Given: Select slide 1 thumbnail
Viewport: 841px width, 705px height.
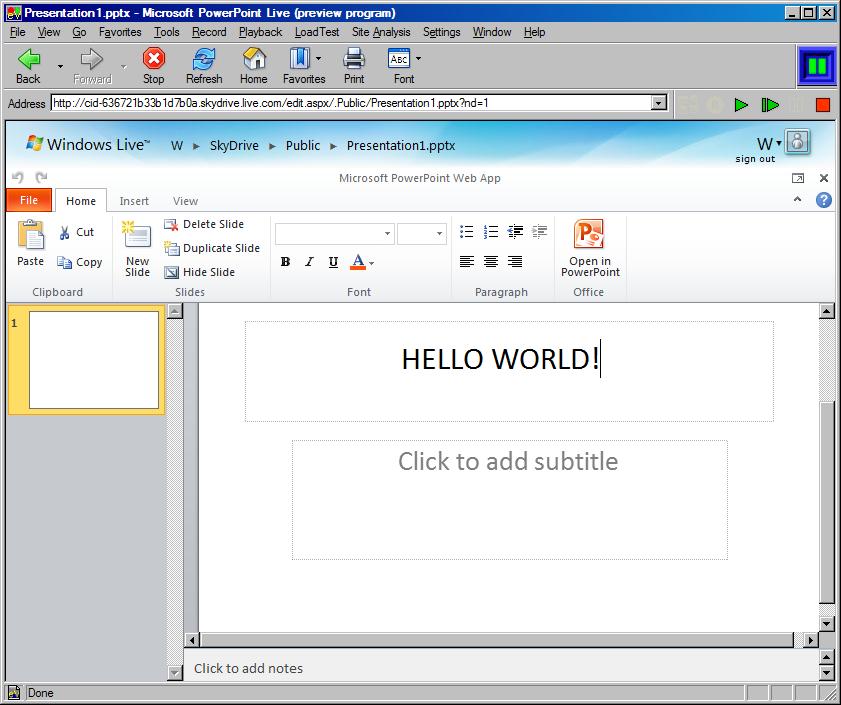Looking at the screenshot, I should [93, 360].
